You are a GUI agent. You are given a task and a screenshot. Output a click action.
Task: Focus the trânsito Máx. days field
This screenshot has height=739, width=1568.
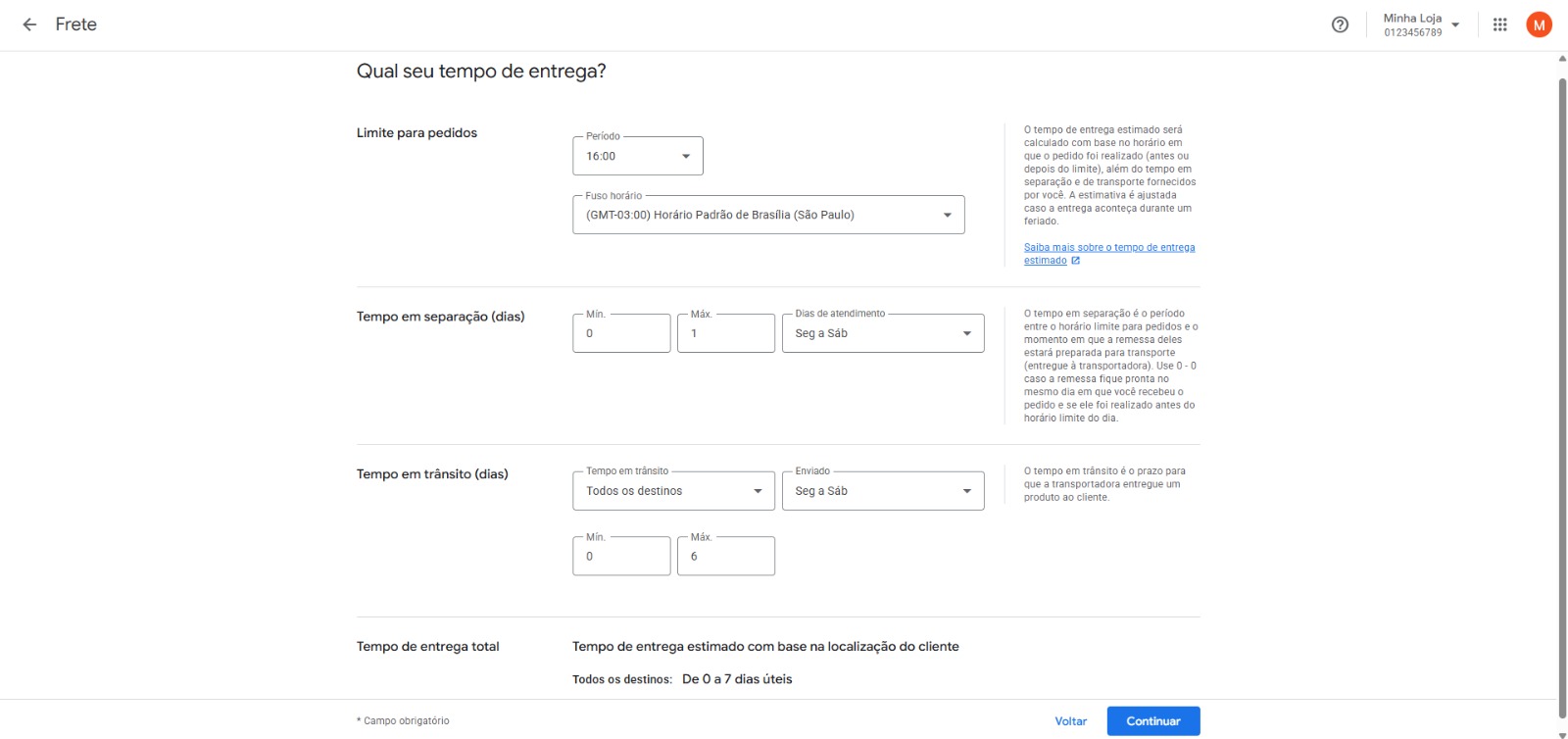pos(725,556)
